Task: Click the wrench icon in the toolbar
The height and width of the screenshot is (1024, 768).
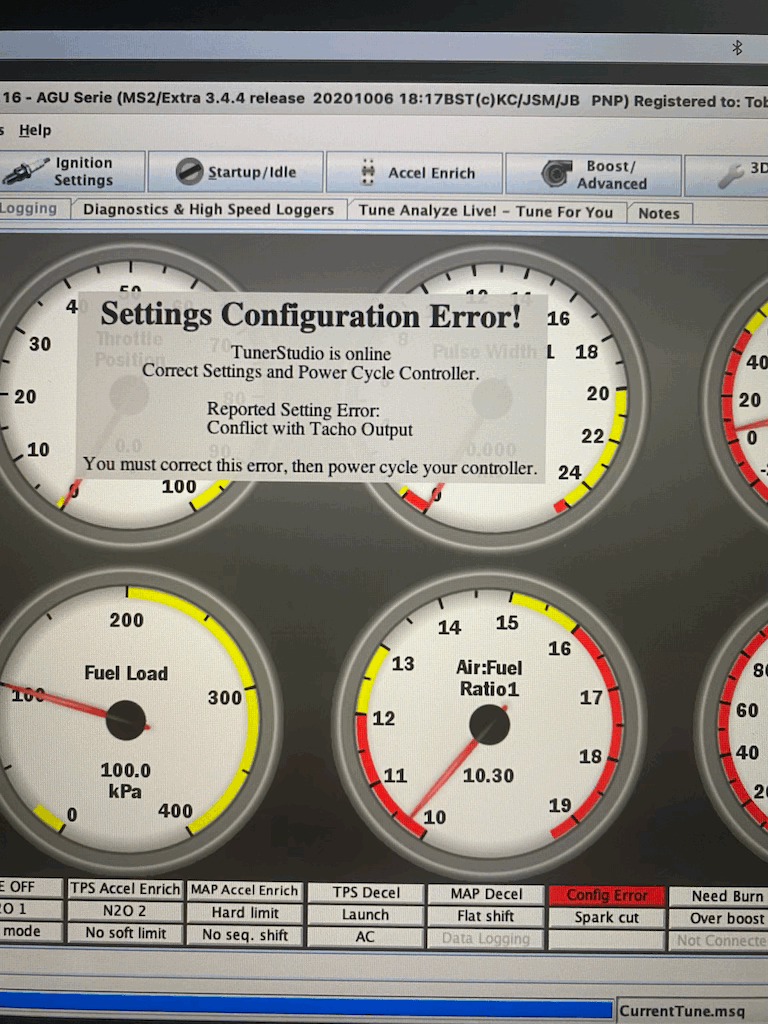Action: [731, 176]
